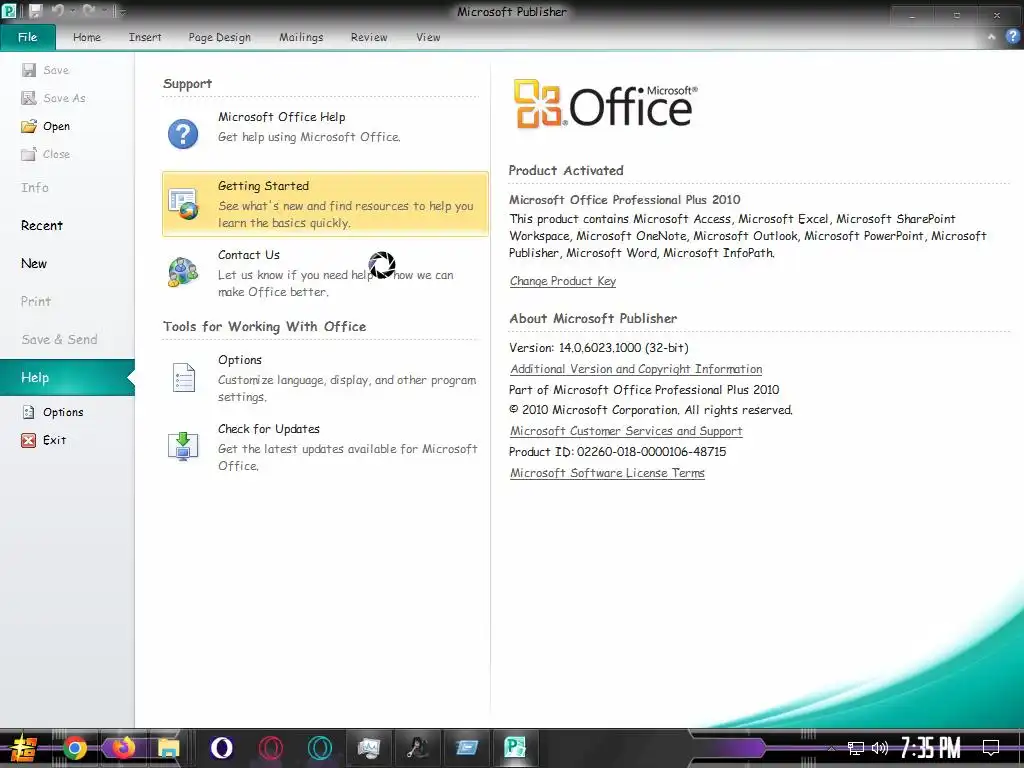Open the Getting Started item
Viewport: 1024px width, 768px height.
325,204
